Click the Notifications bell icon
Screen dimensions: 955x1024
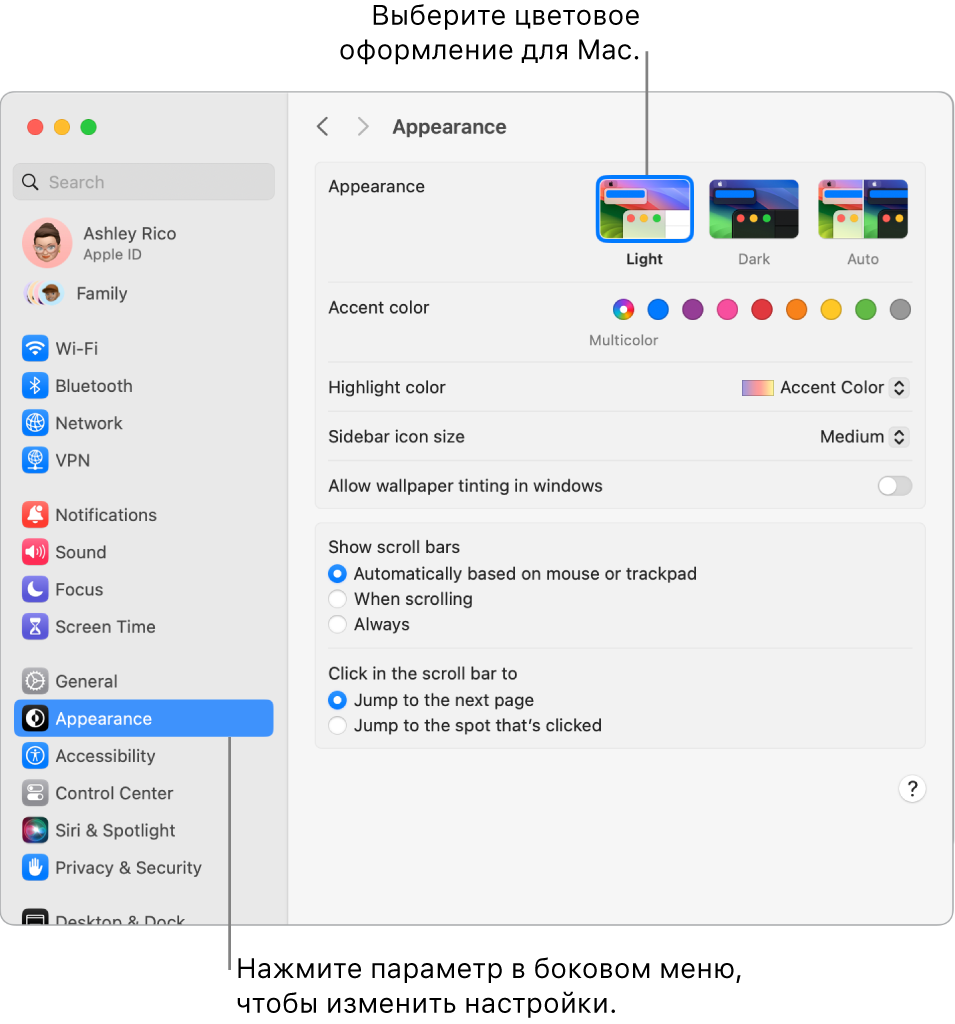coord(35,515)
